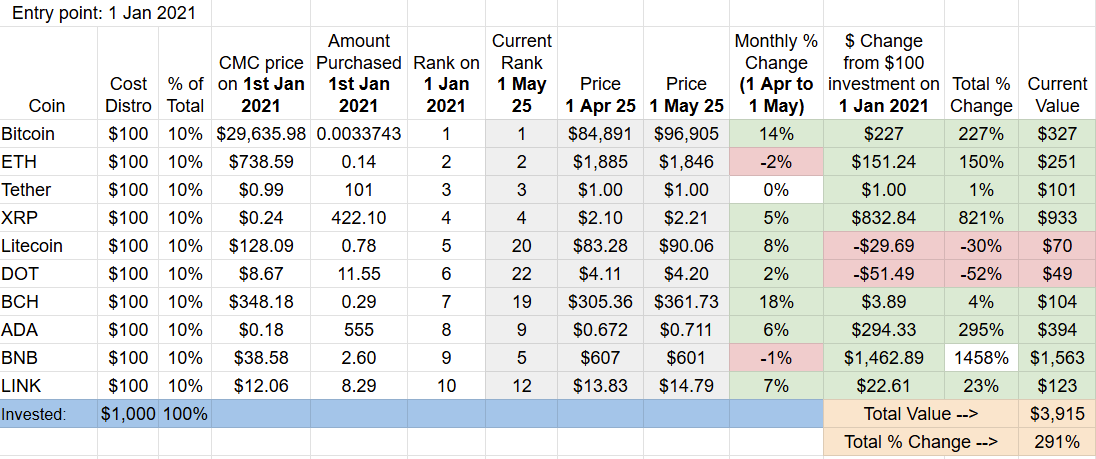The width and height of the screenshot is (1096, 459).
Task: Select BNB's $ change value $1,462.89
Action: [x=884, y=357]
